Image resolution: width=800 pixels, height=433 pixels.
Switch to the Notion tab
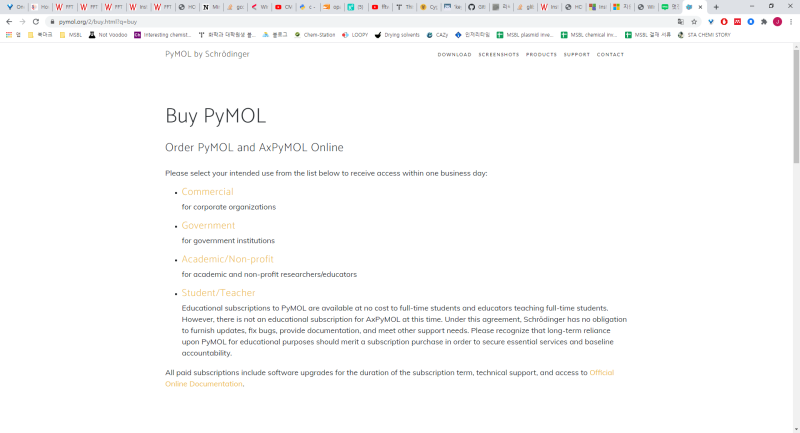pos(210,7)
